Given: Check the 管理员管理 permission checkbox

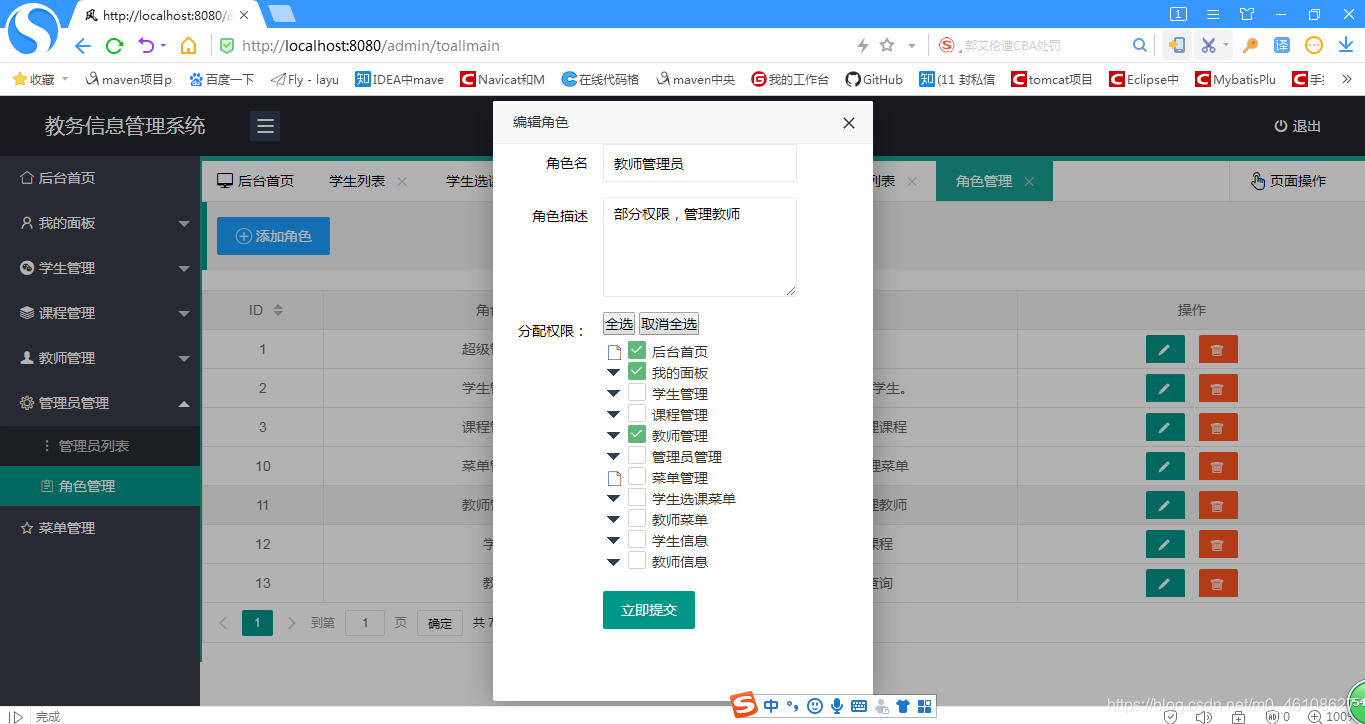Looking at the screenshot, I should [637, 456].
